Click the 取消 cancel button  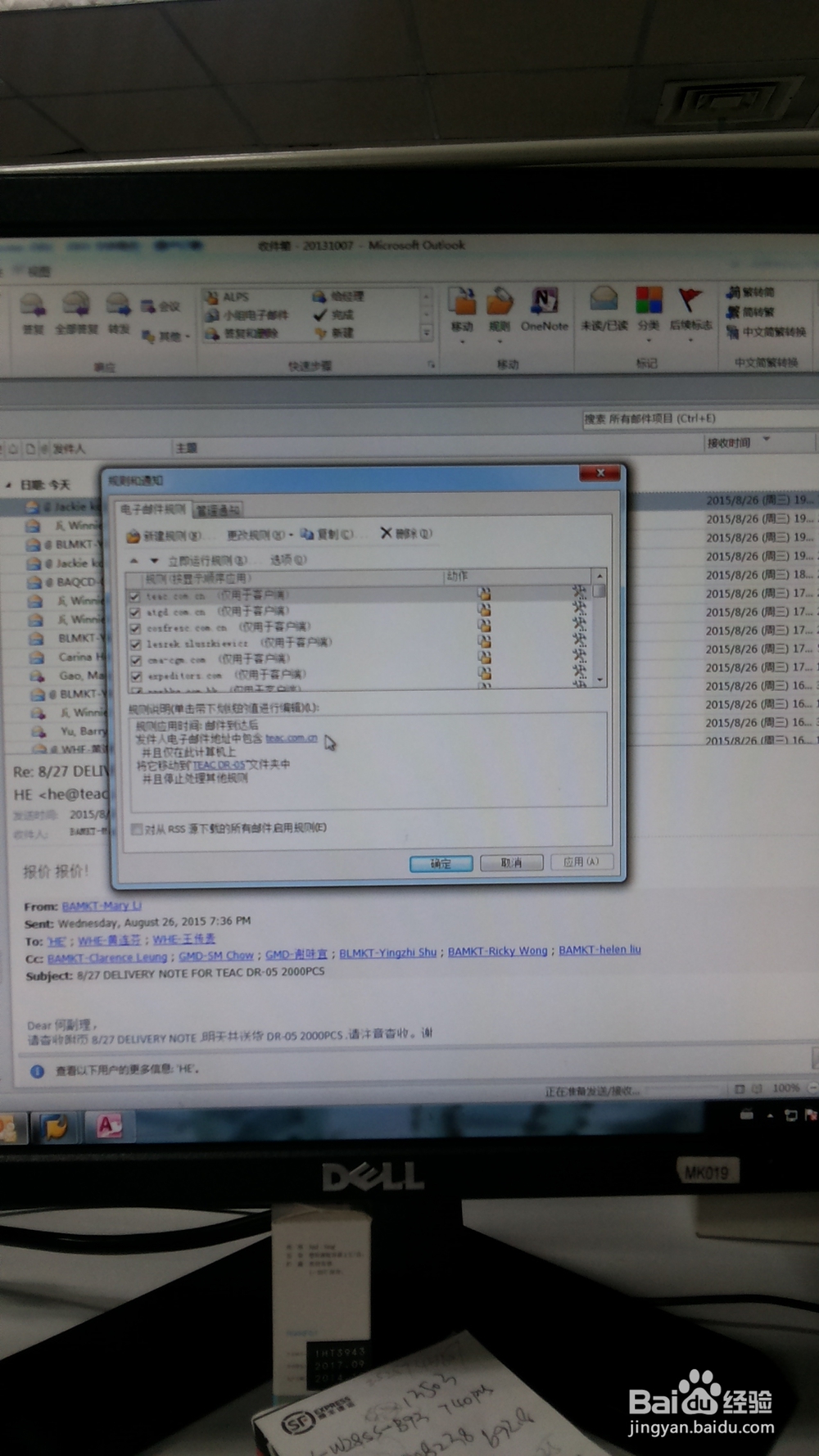tap(511, 863)
